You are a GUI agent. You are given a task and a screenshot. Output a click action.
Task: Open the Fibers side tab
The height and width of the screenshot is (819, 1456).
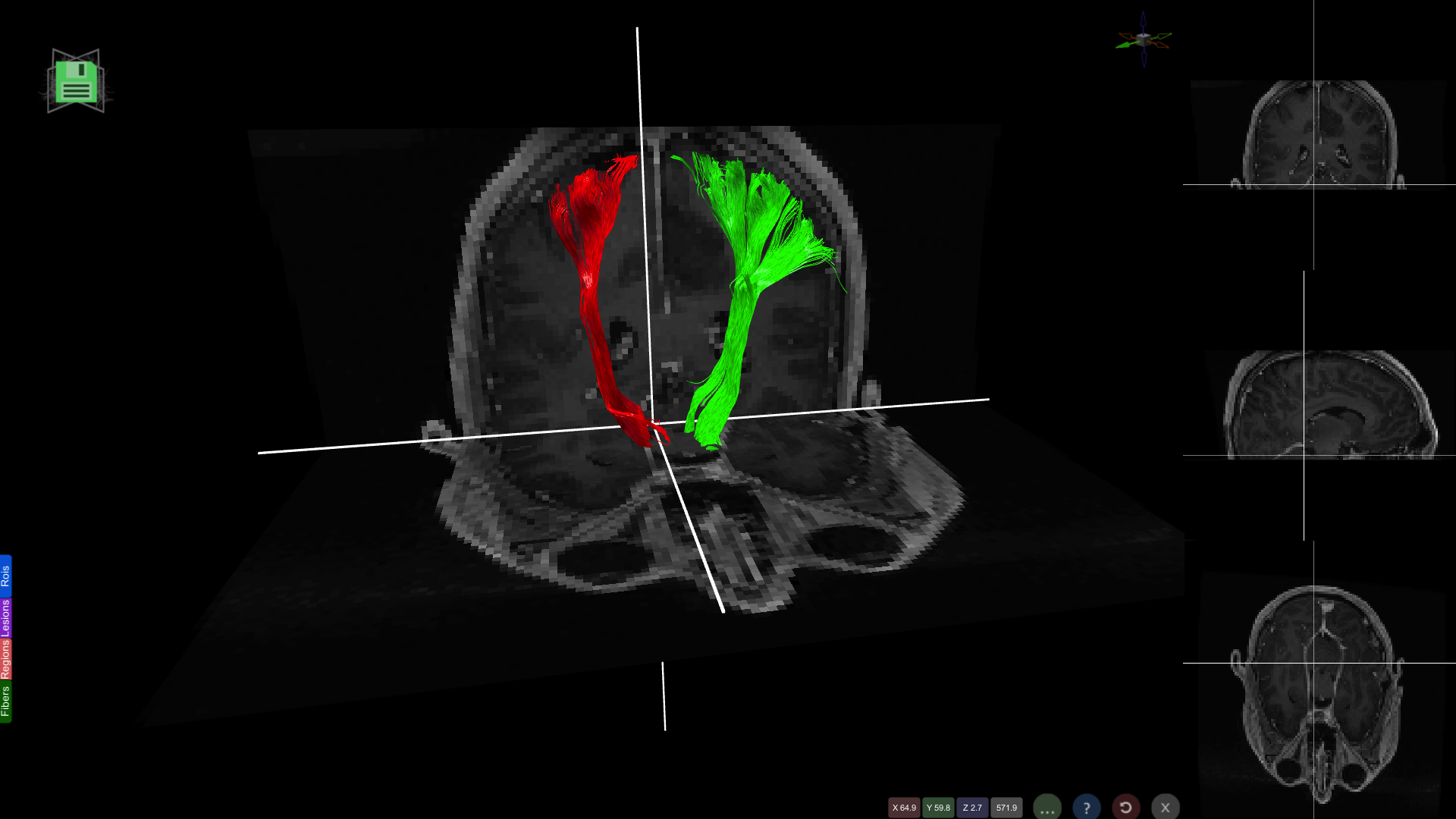pyautogui.click(x=5, y=701)
